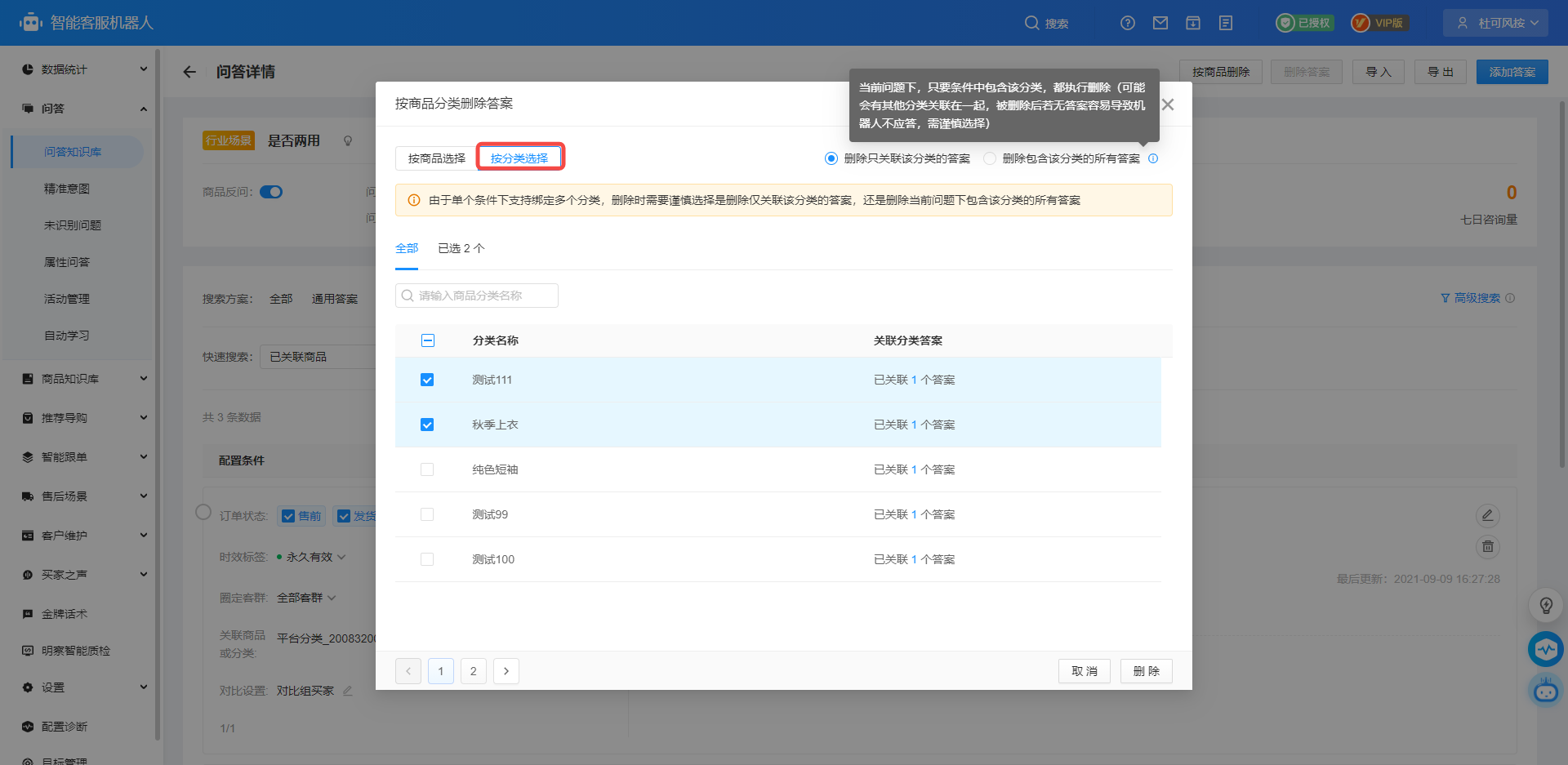Switch to the 按商品选择 tab
The image size is (1568, 765).
pyautogui.click(x=436, y=158)
